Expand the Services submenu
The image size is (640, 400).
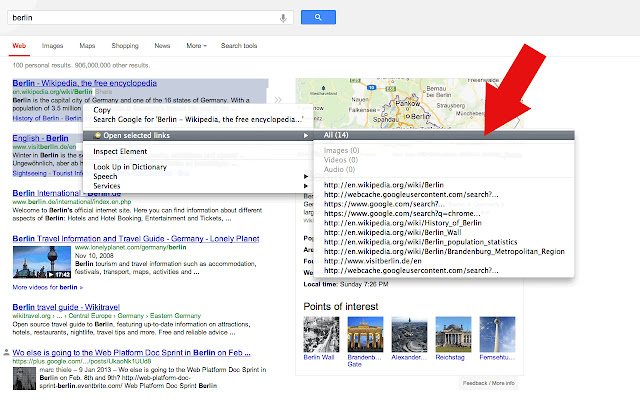pyautogui.click(x=107, y=186)
